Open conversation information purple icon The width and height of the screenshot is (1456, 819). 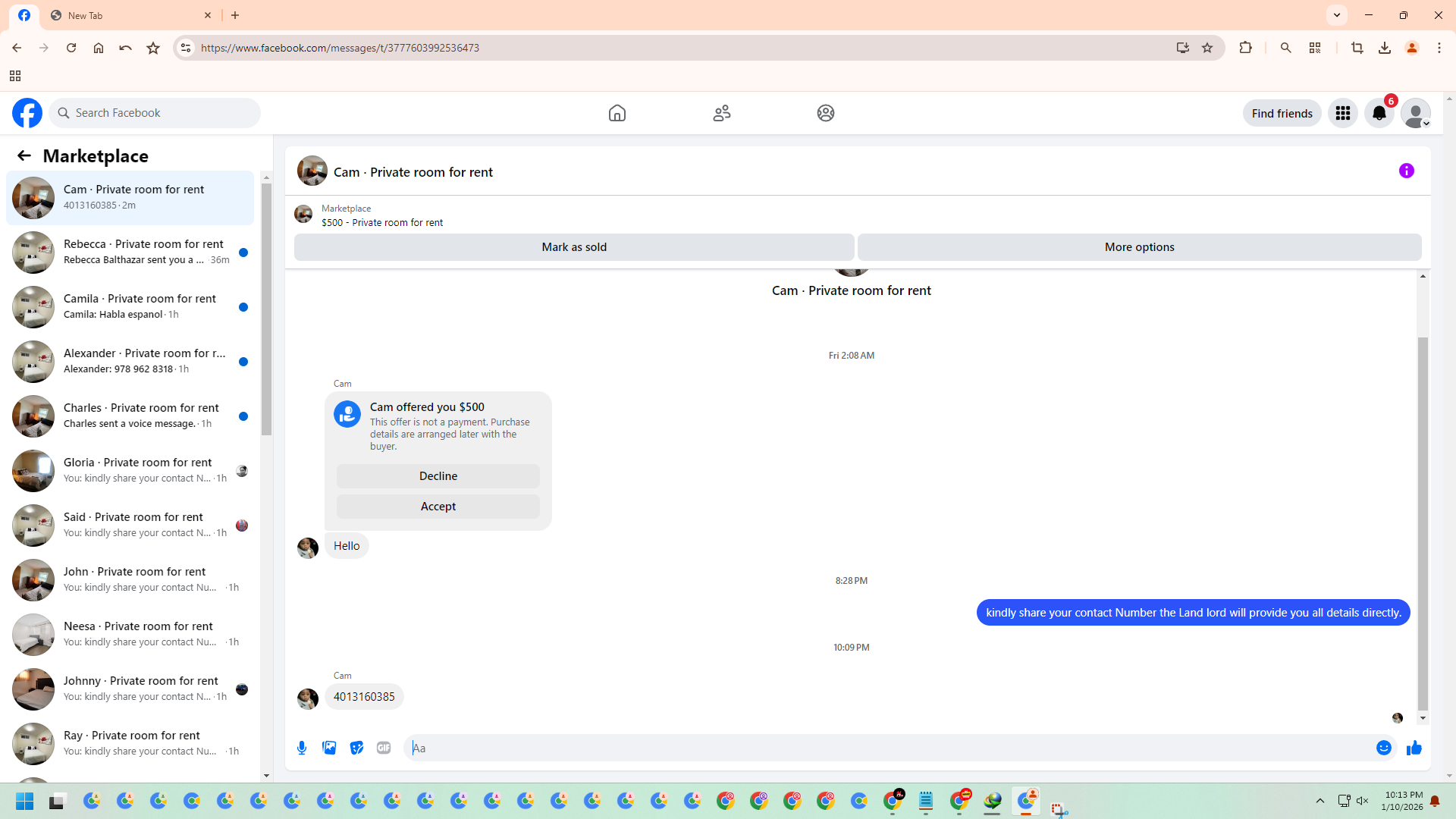1407,171
